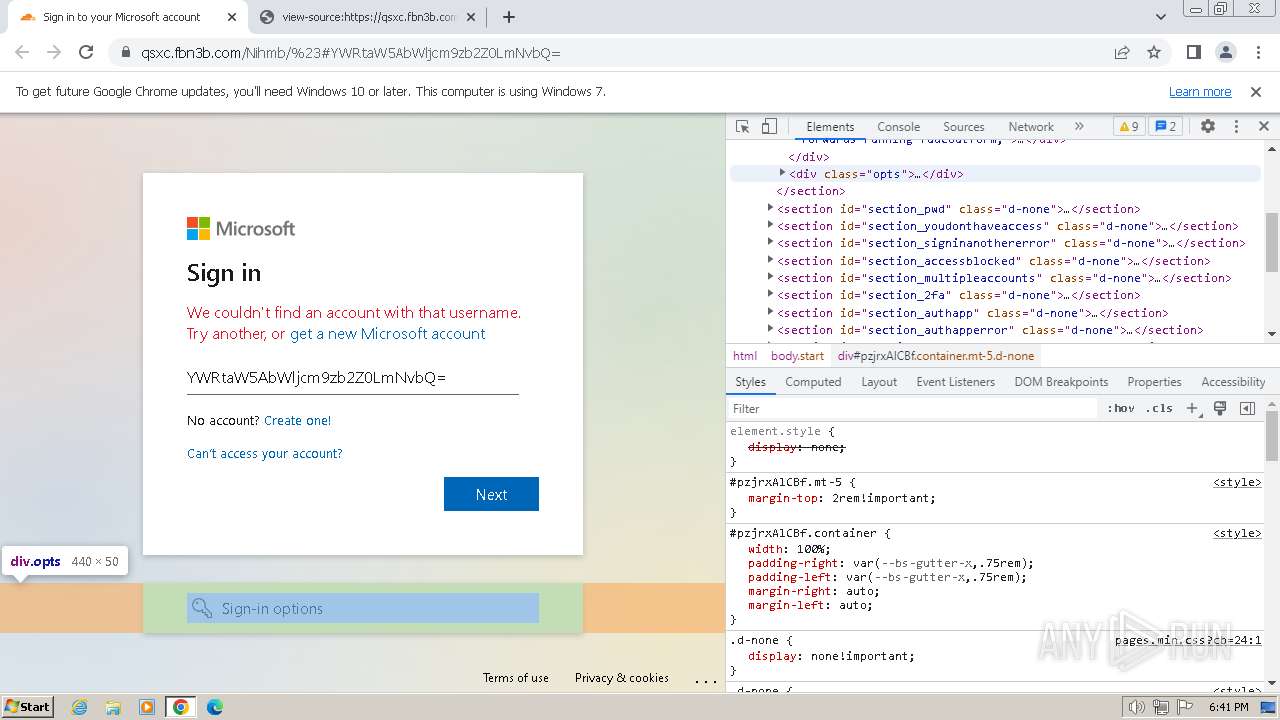Open the Windows Start menu
1280x720 pixels.
(28, 706)
